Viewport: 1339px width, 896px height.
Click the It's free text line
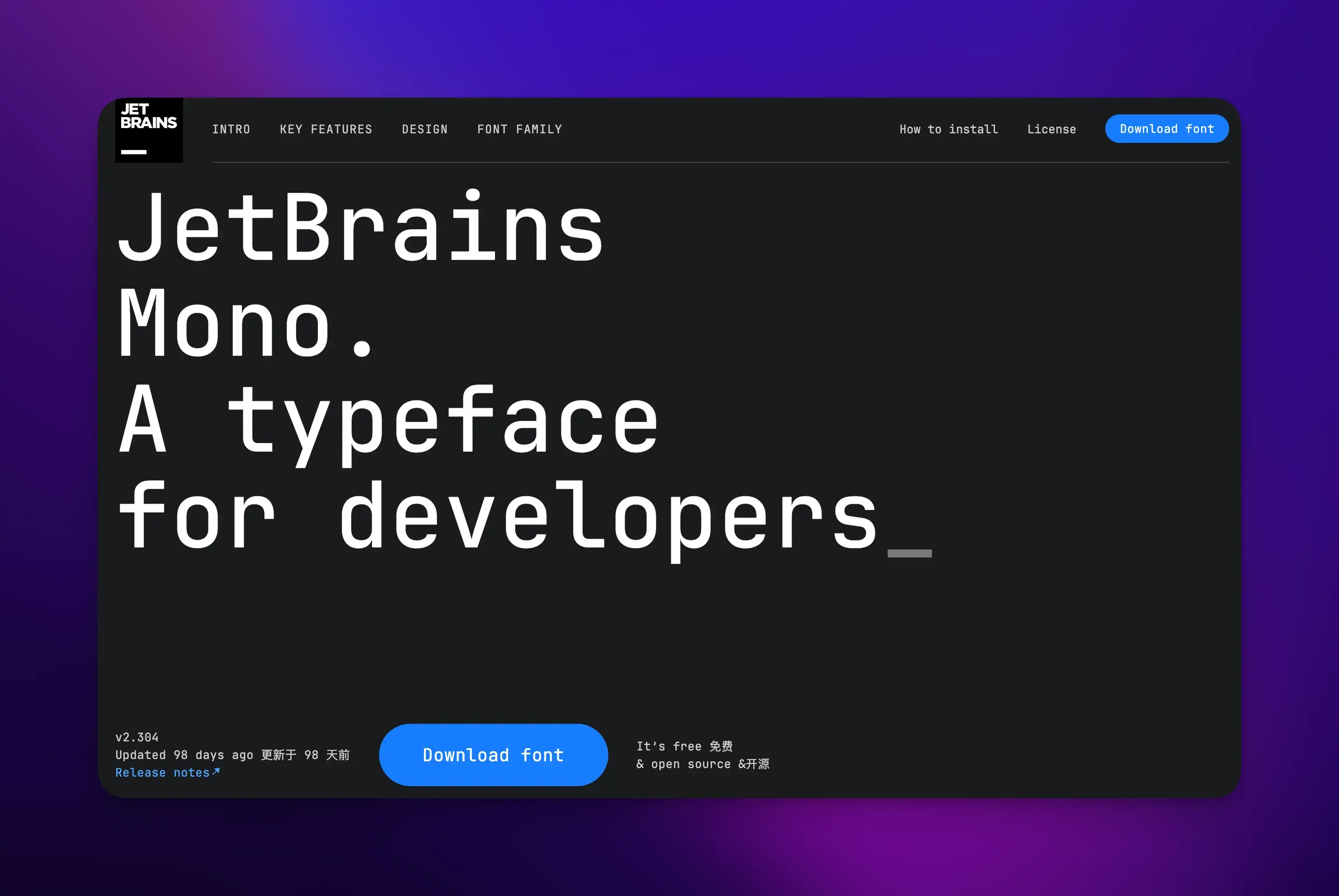[684, 746]
